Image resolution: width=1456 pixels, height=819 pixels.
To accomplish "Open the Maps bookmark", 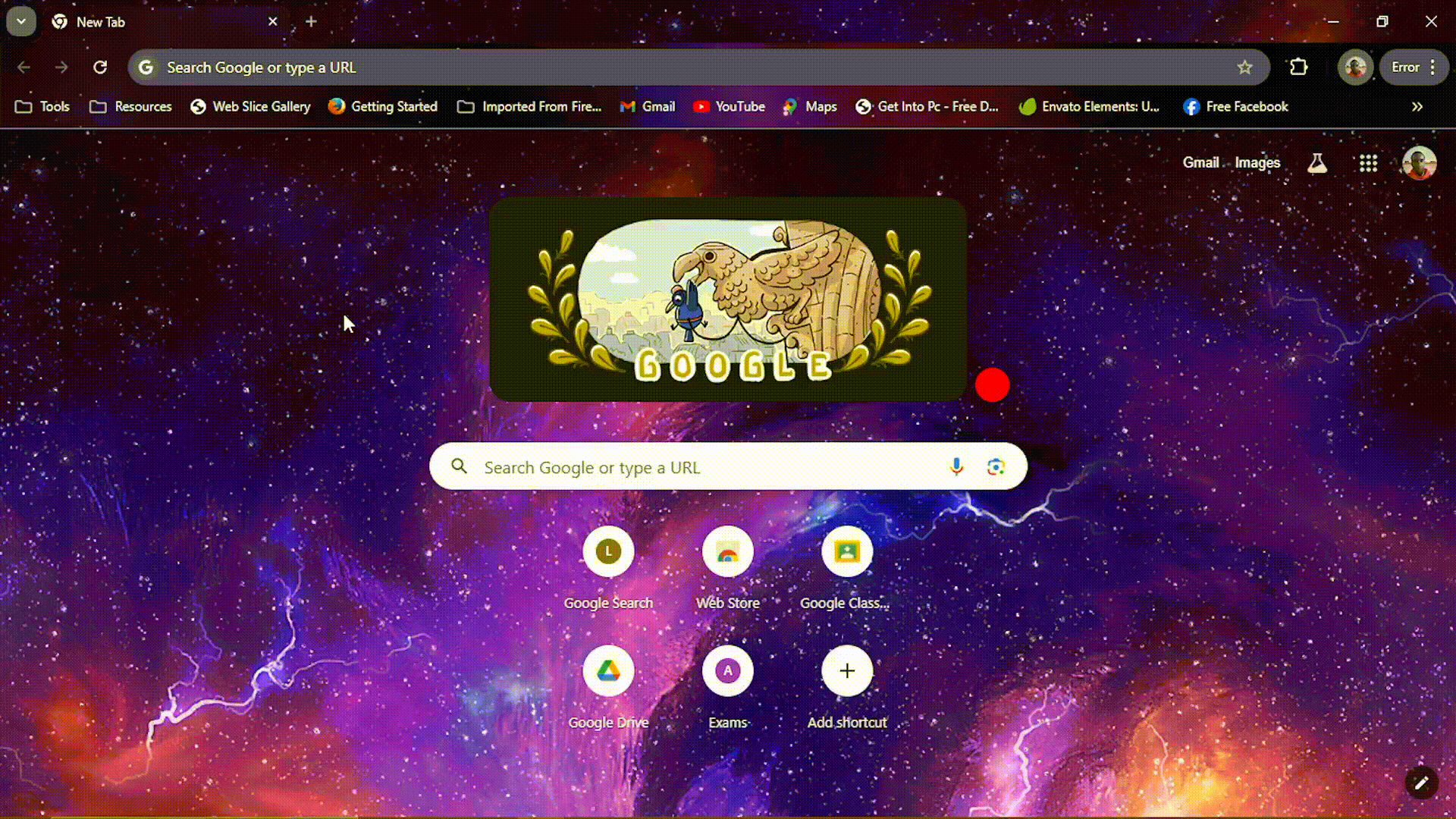I will 810,107.
